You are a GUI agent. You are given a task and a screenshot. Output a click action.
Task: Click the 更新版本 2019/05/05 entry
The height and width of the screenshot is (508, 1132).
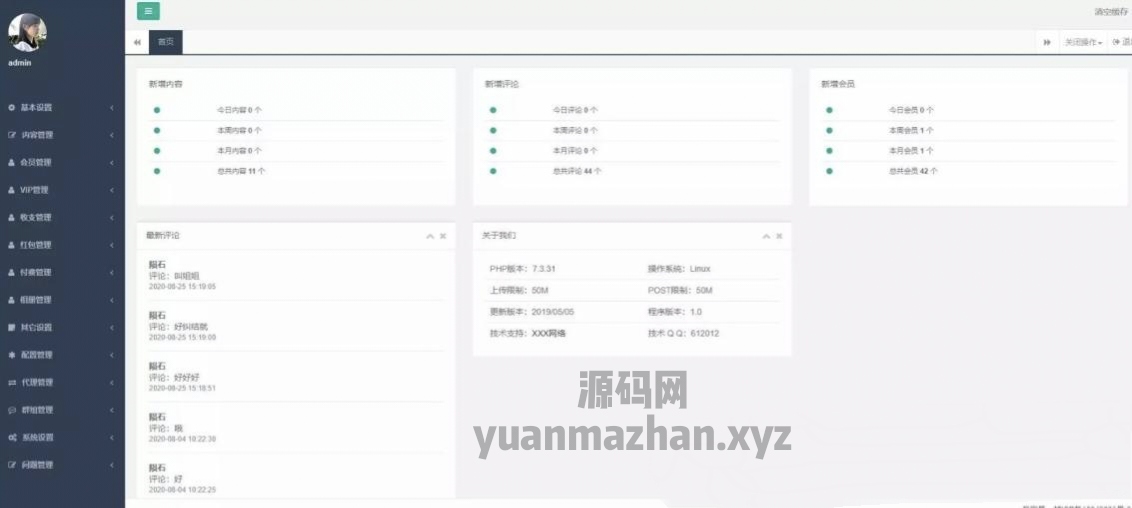click(531, 312)
